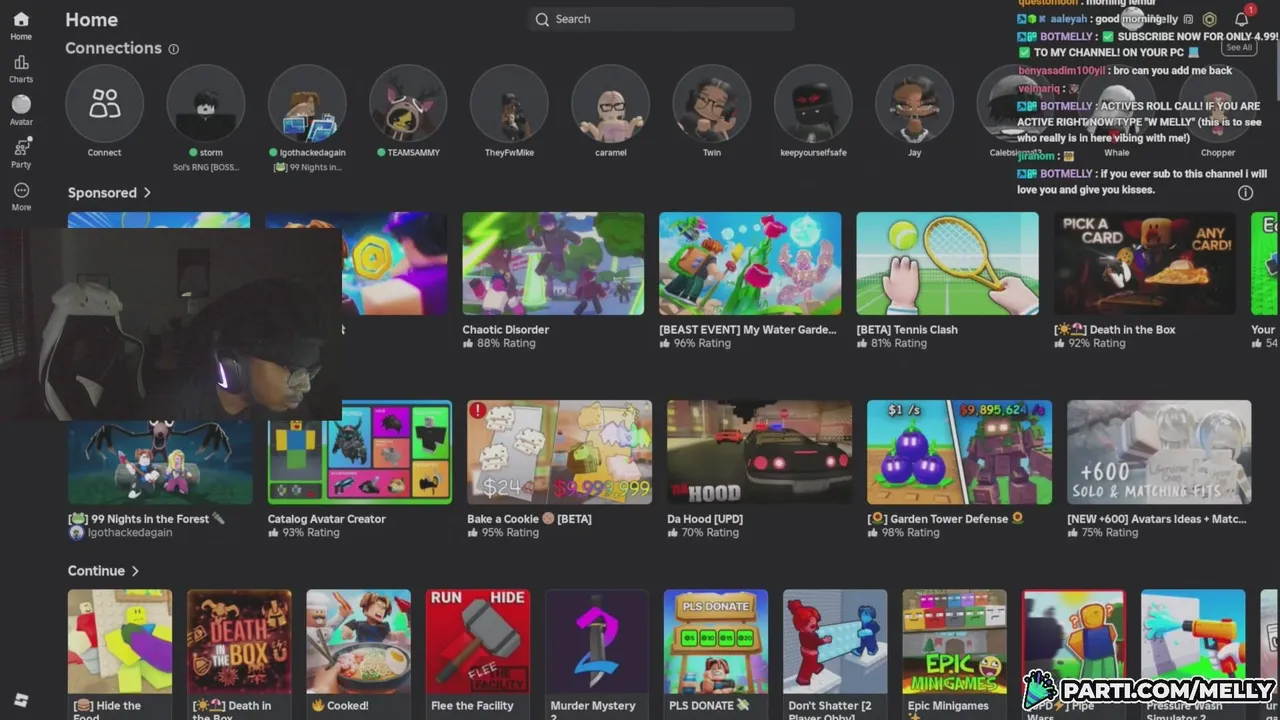Image resolution: width=1280 pixels, height=720 pixels.
Task: Click the 88% Rating text
Action: (x=506, y=343)
